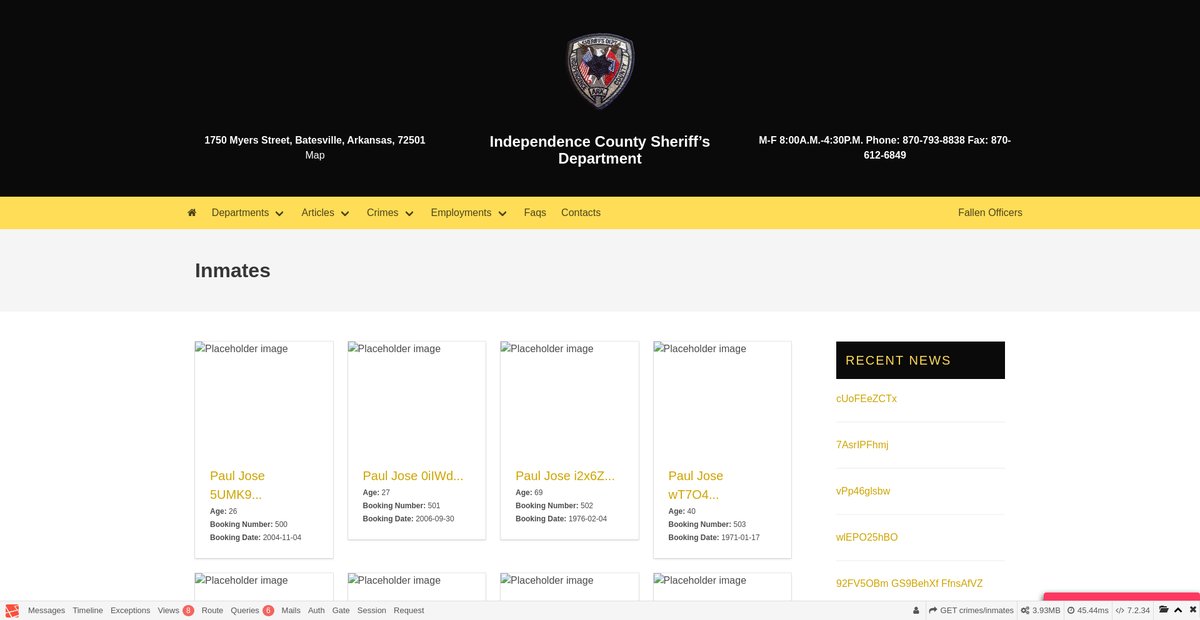Open the Contacts page
The height and width of the screenshot is (620, 1200).
click(581, 213)
